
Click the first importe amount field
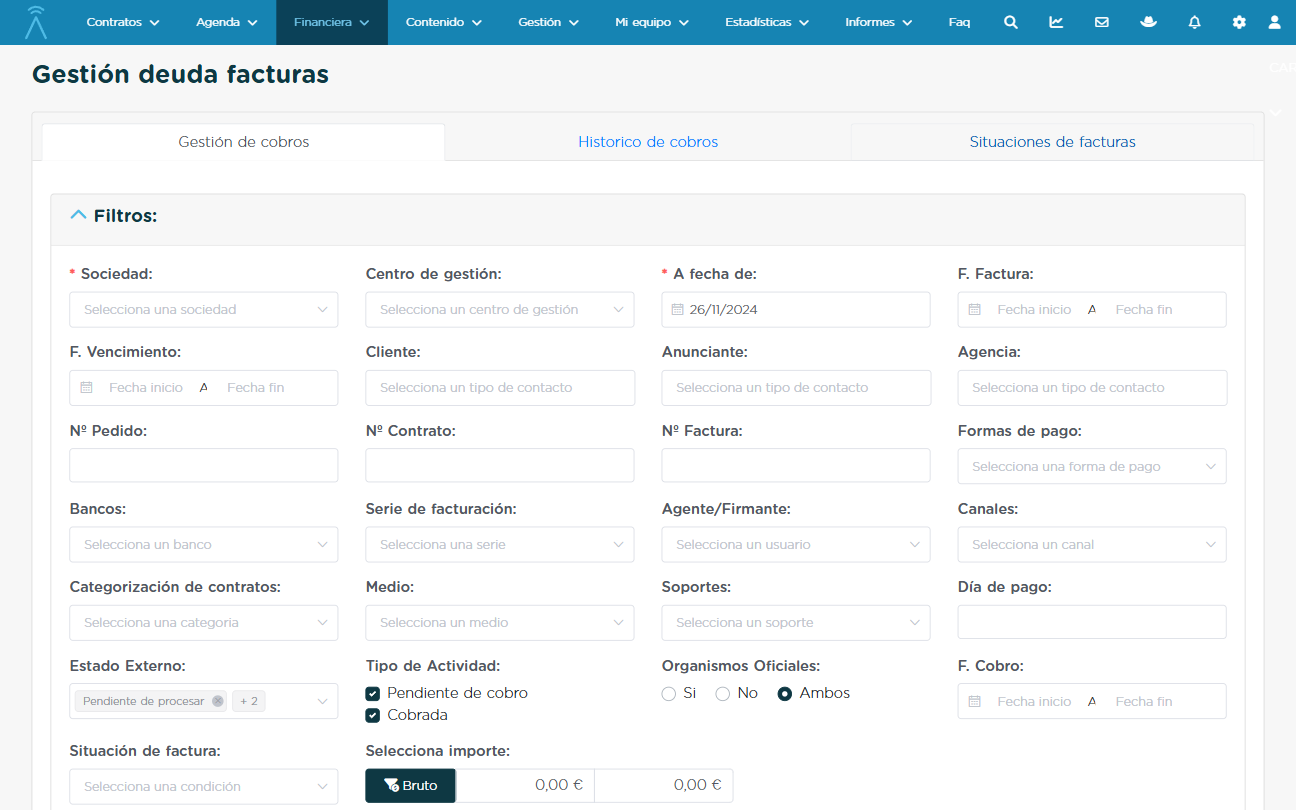tap(525, 786)
